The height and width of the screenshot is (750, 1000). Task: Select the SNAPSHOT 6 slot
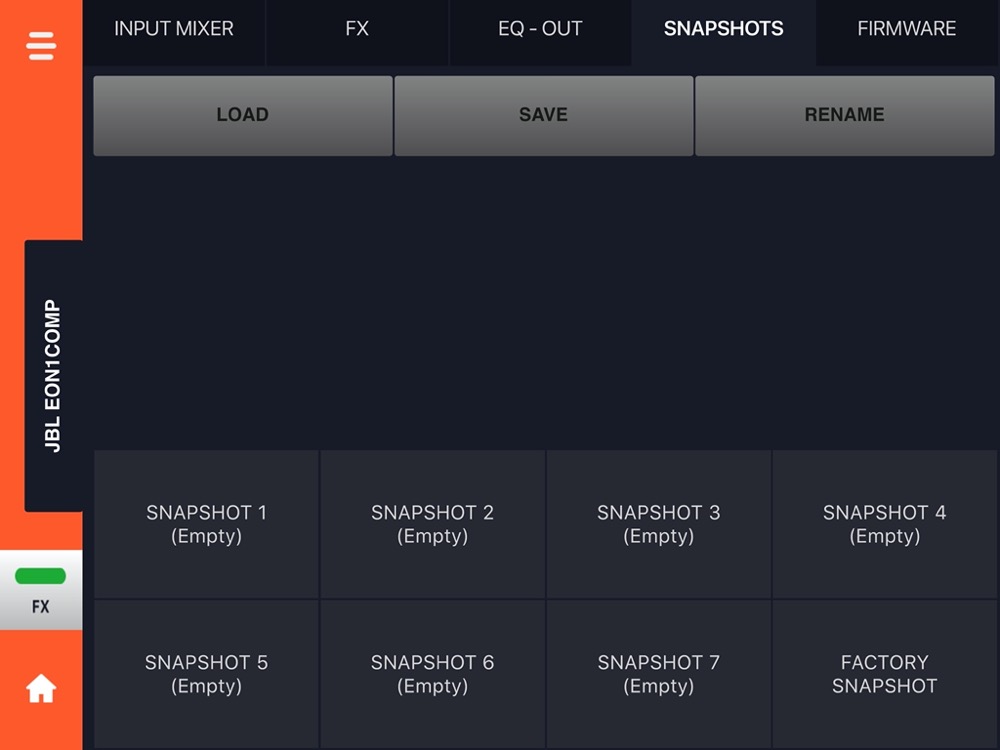click(432, 674)
